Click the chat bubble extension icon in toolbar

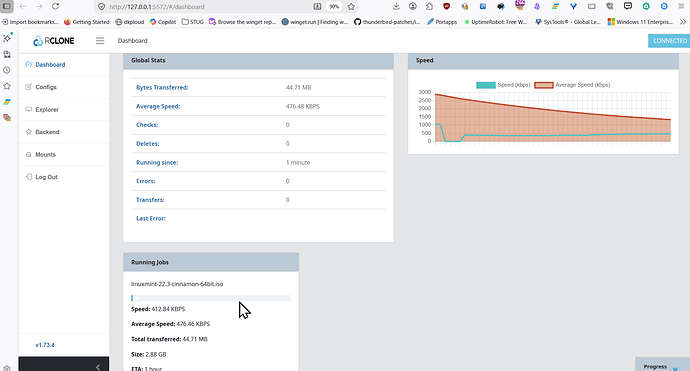coord(628,6)
